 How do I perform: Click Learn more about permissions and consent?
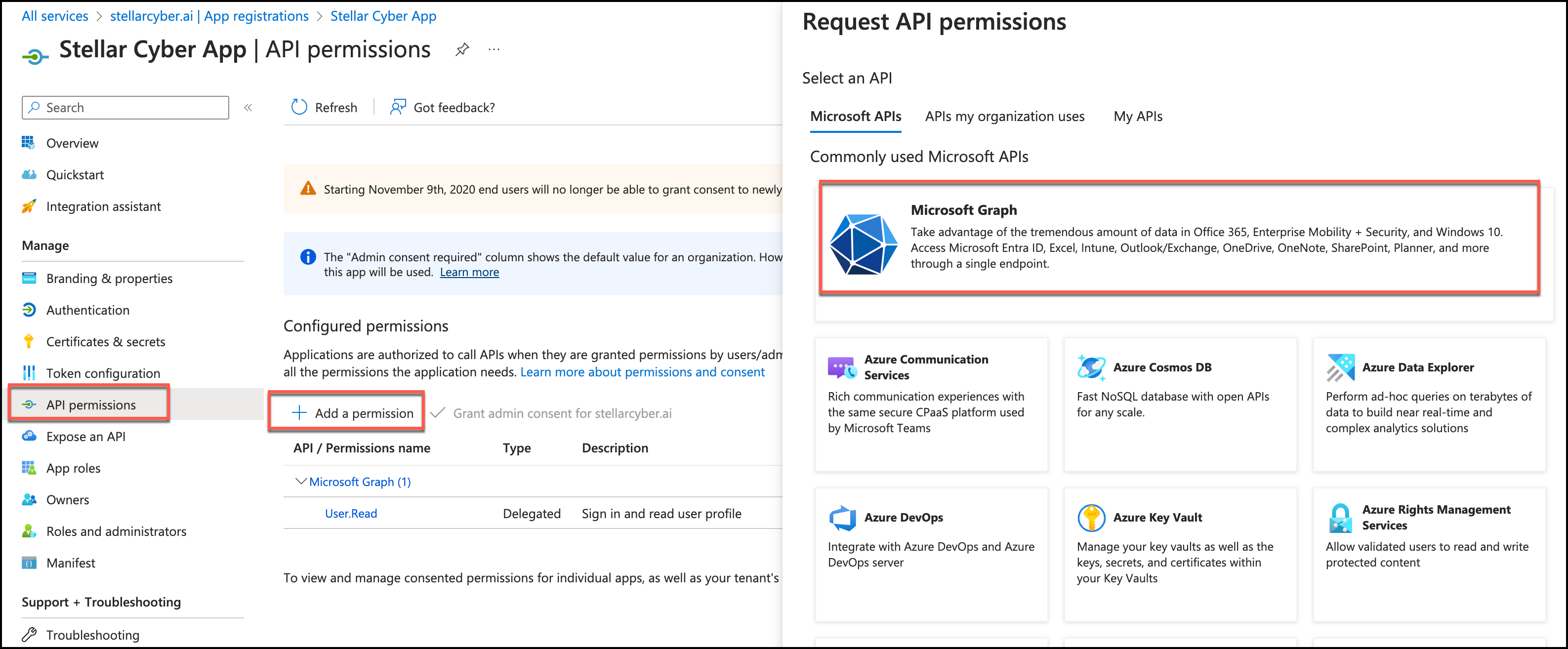642,372
